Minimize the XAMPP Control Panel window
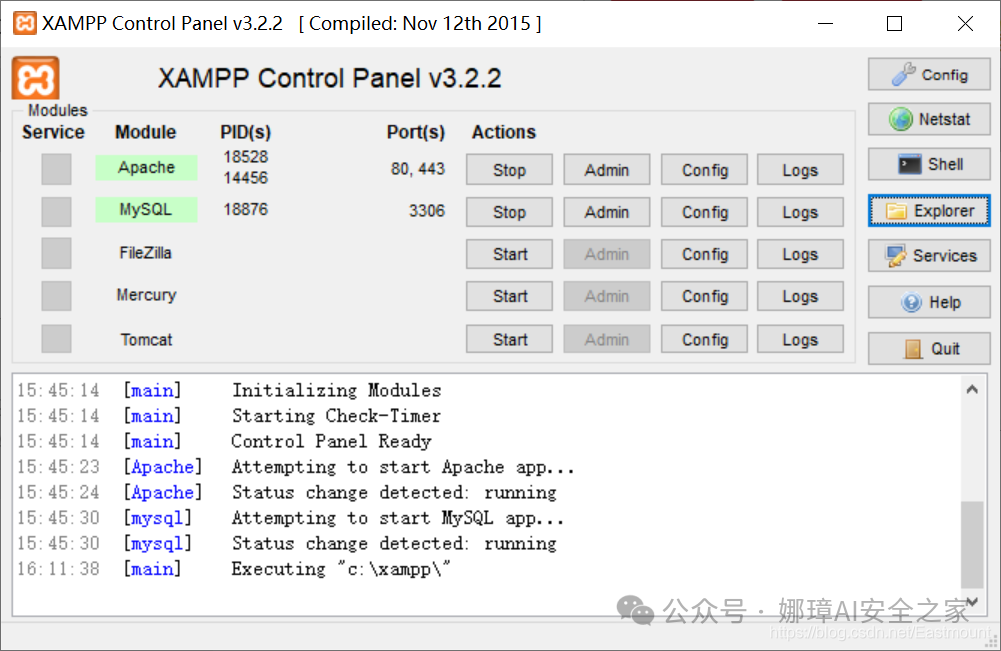This screenshot has width=1001, height=651. tap(825, 24)
